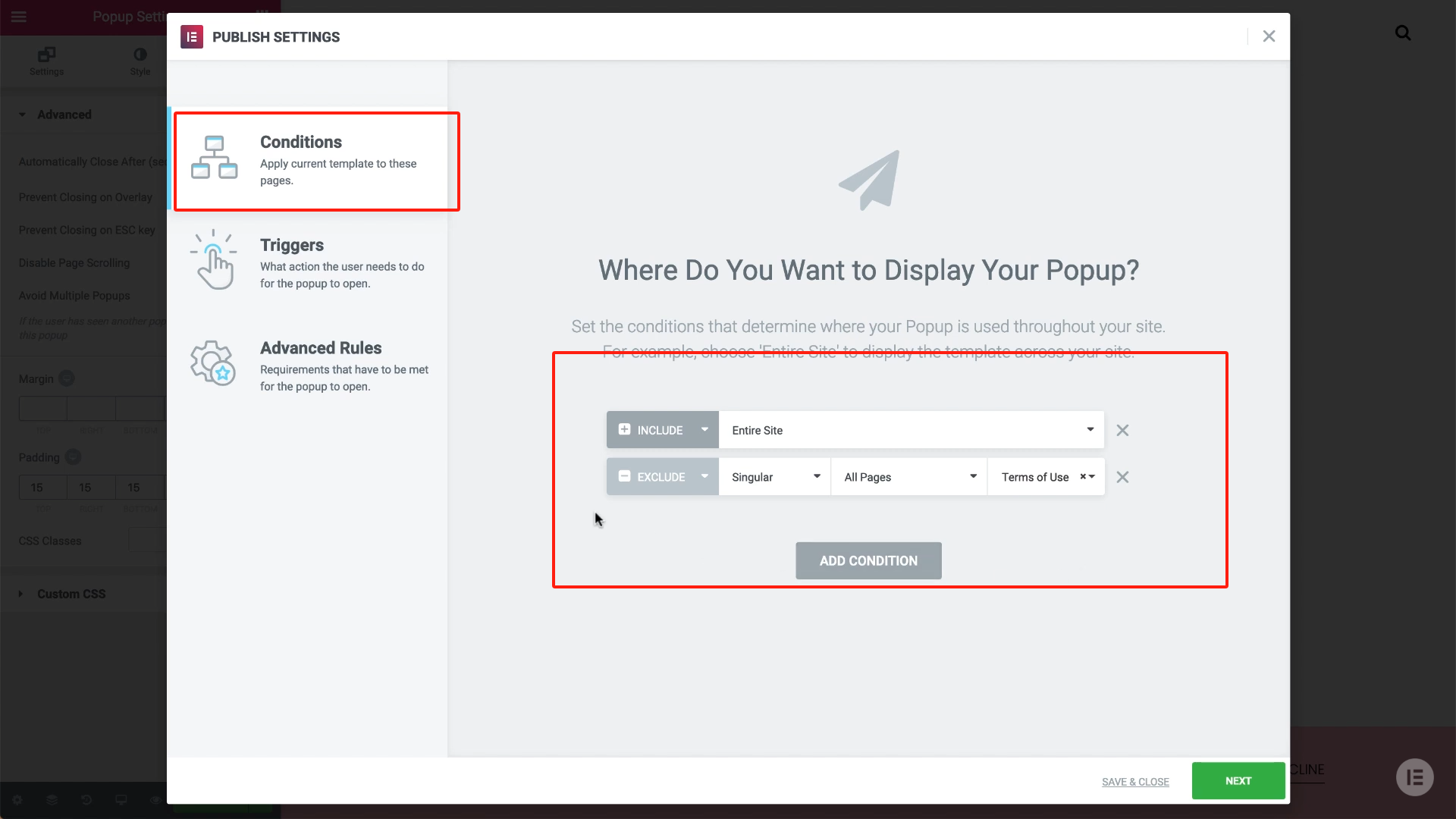Expand the Entire Site dropdown

pos(910,430)
